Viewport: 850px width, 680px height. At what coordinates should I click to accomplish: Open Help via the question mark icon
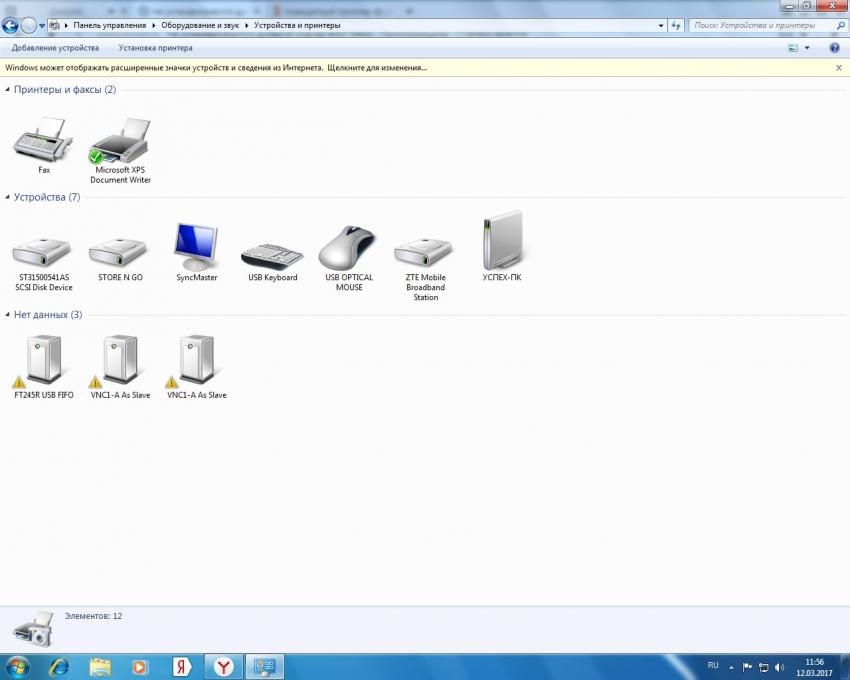pyautogui.click(x=834, y=48)
